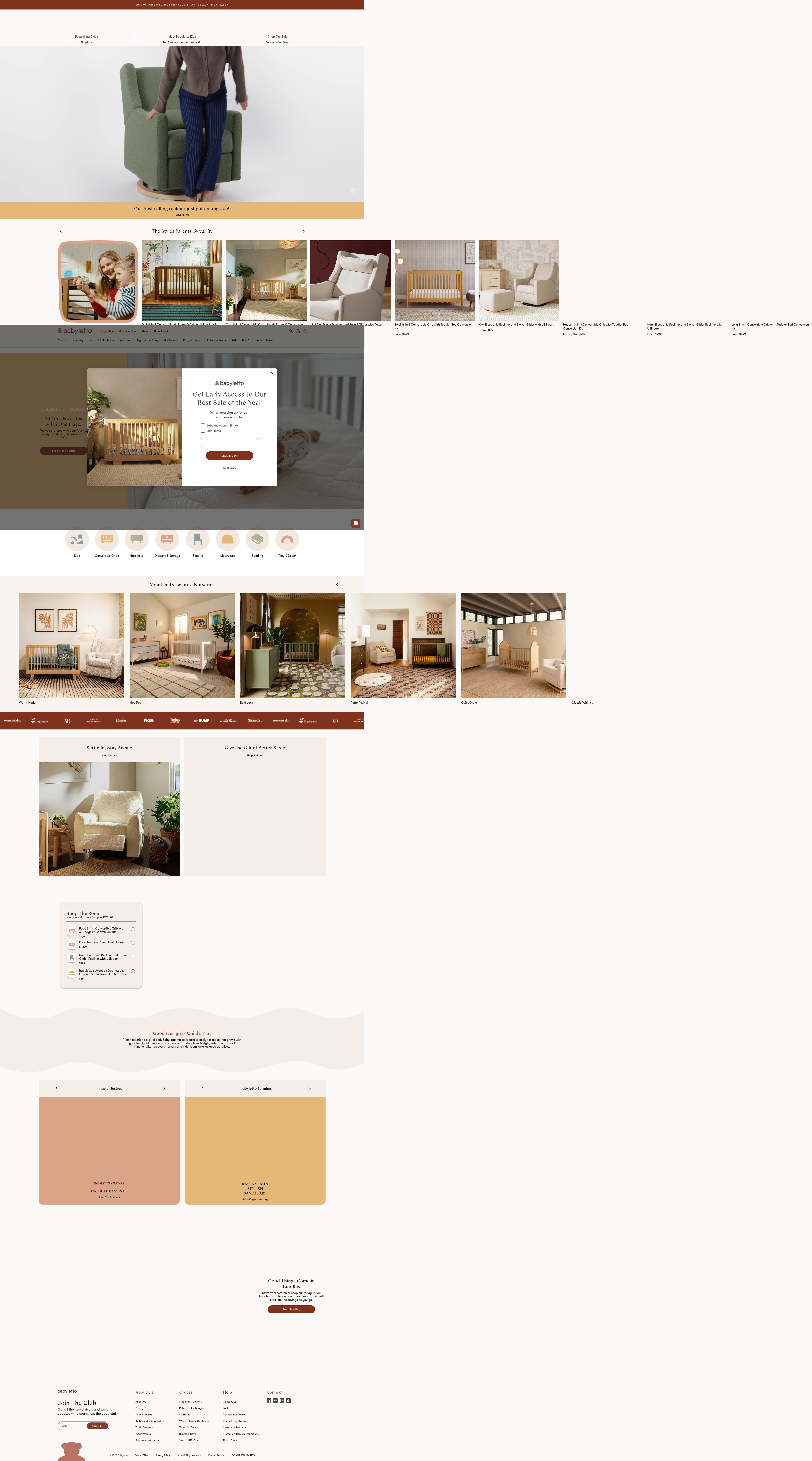This screenshot has width=812, height=1461.
Task: Click the SHOP KIWI link
Action: [x=182, y=215]
